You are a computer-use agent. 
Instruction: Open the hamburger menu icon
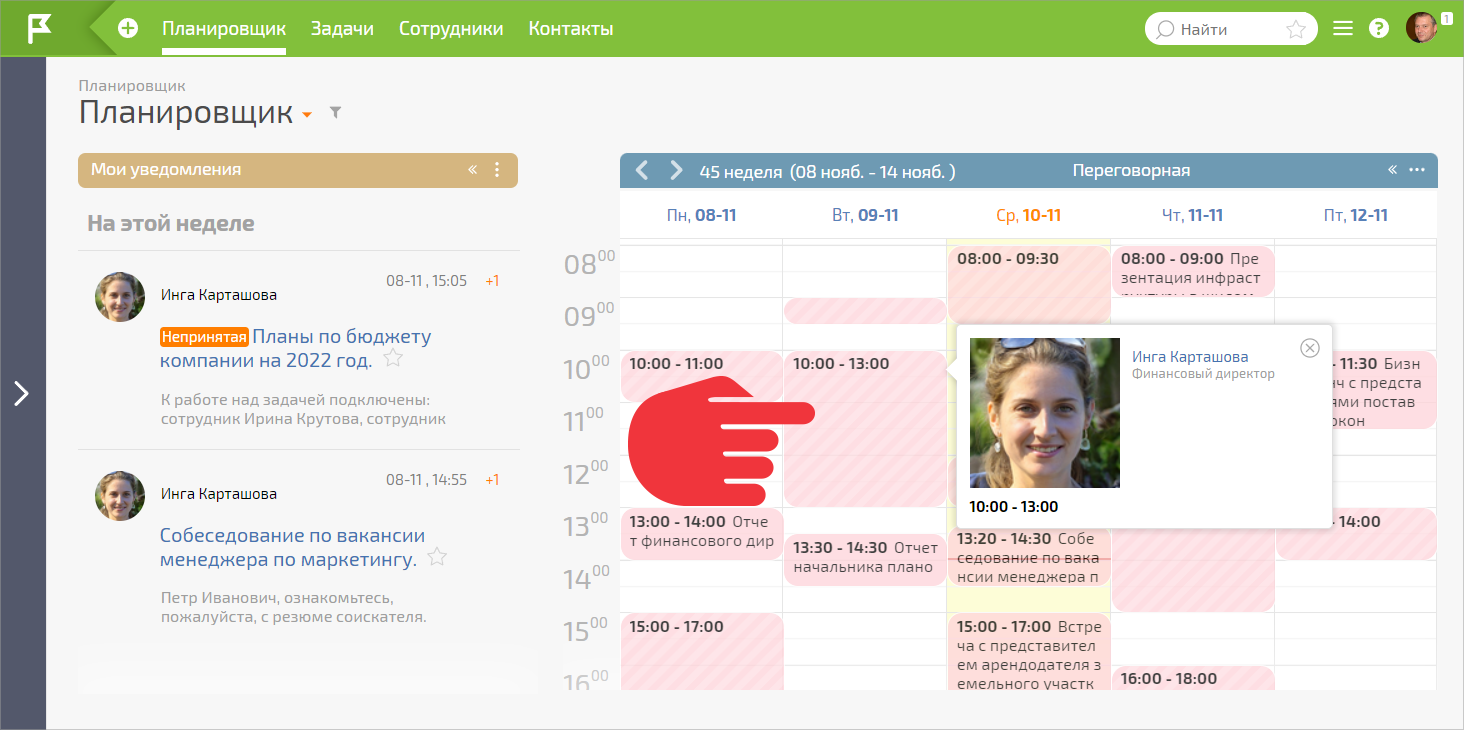pos(1343,29)
